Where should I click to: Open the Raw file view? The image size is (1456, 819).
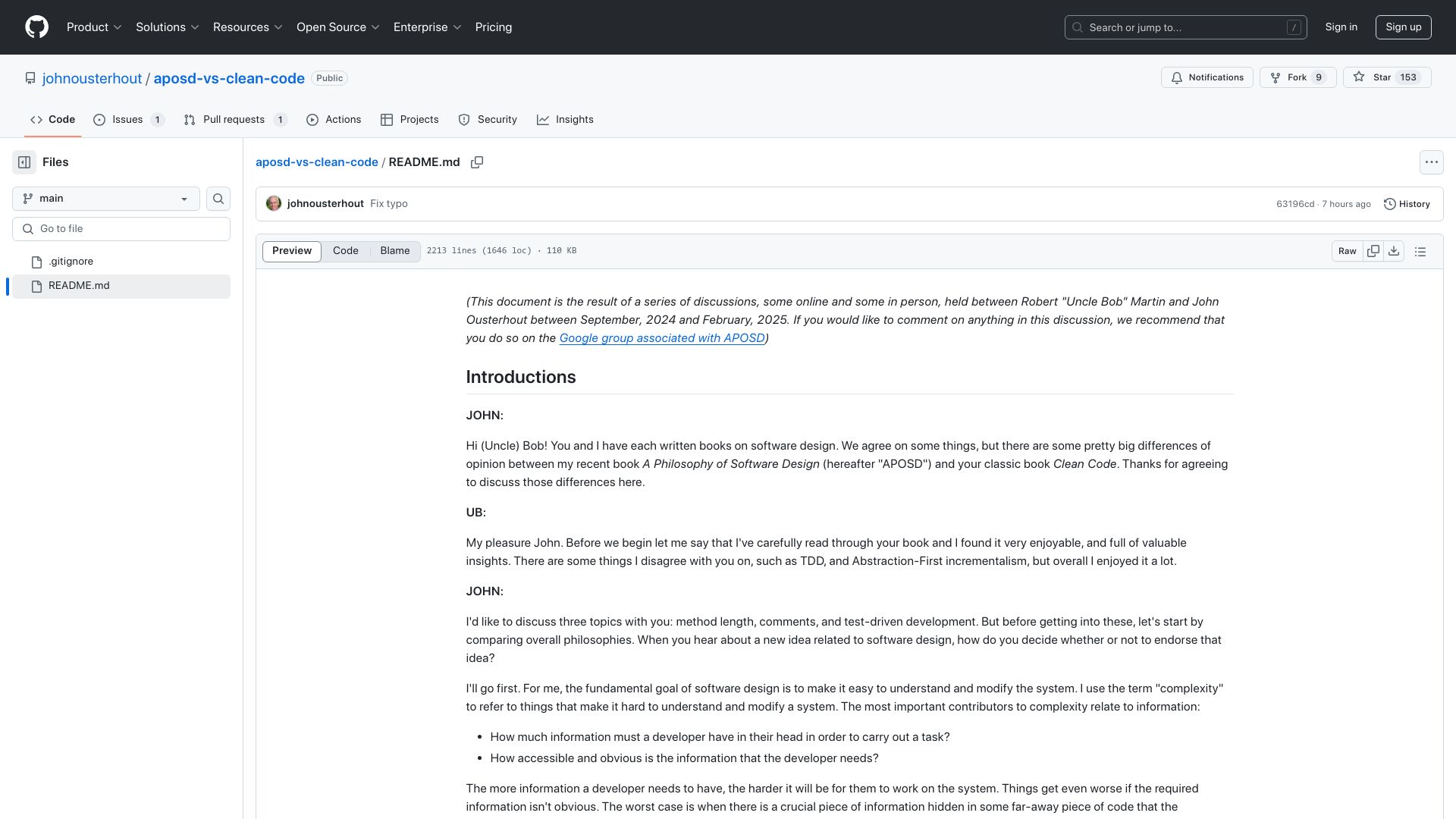coord(1348,251)
